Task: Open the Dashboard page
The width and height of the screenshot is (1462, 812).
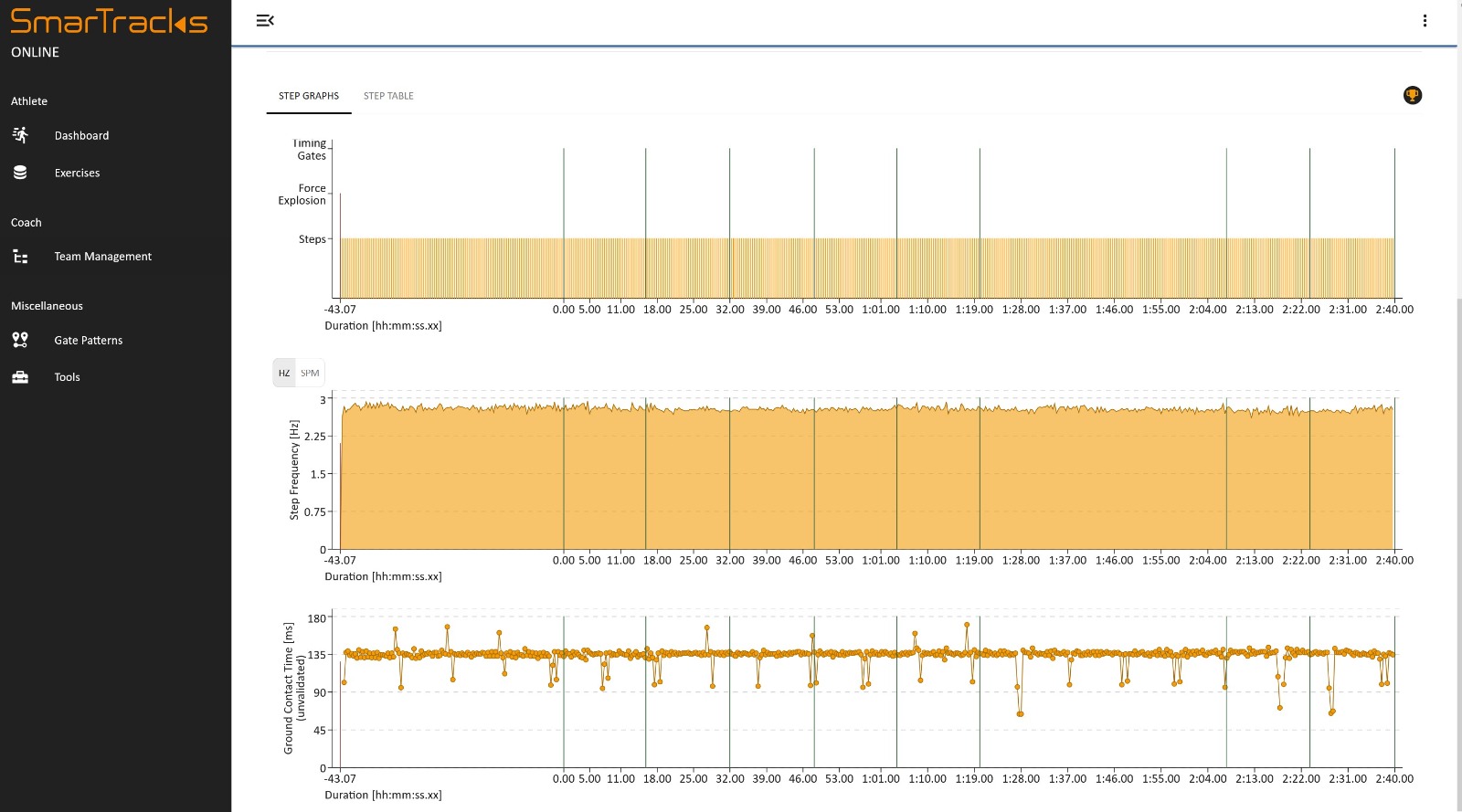Action: click(x=81, y=135)
